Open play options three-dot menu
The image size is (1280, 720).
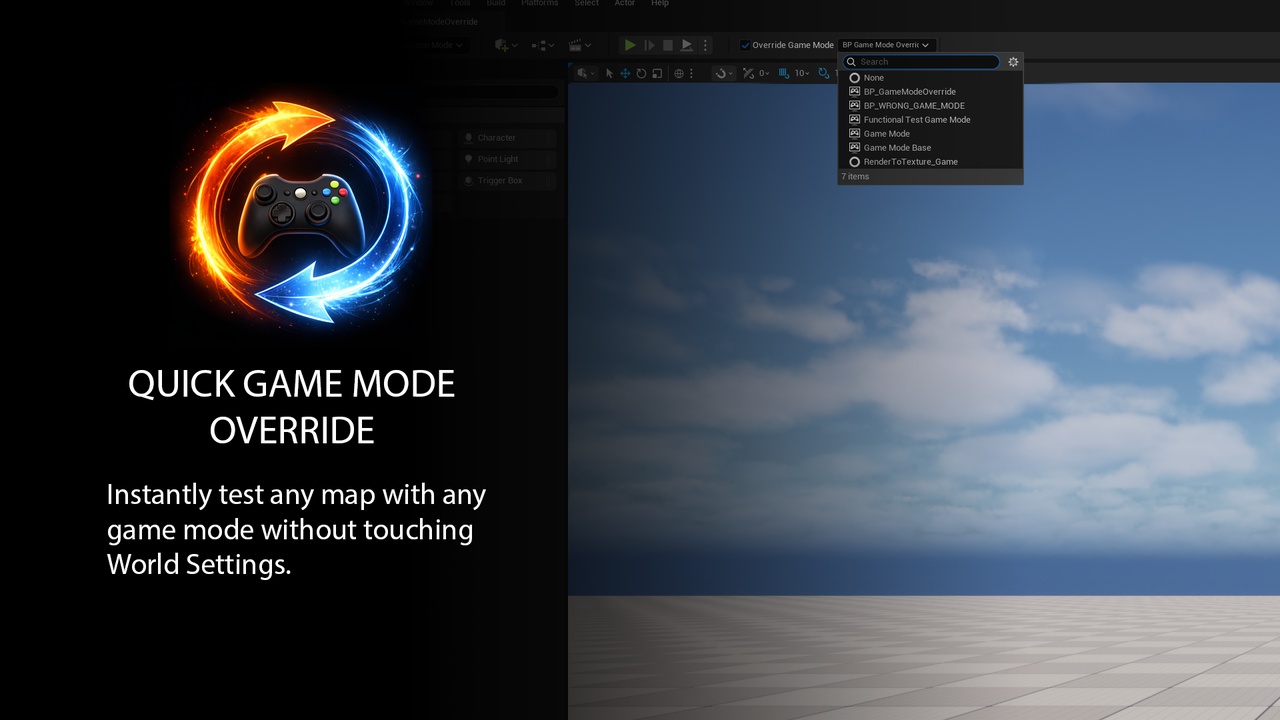point(705,45)
